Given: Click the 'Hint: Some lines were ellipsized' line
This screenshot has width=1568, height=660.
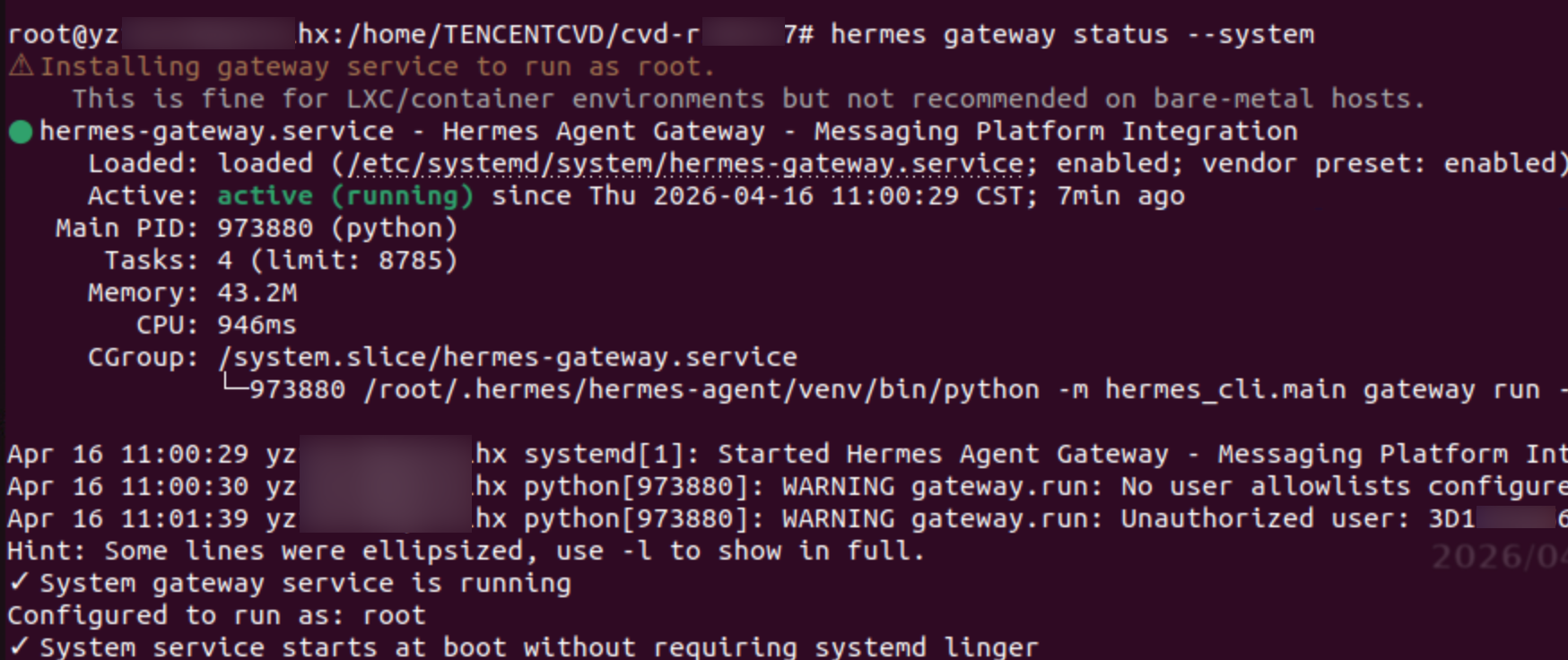Looking at the screenshot, I should click(465, 551).
